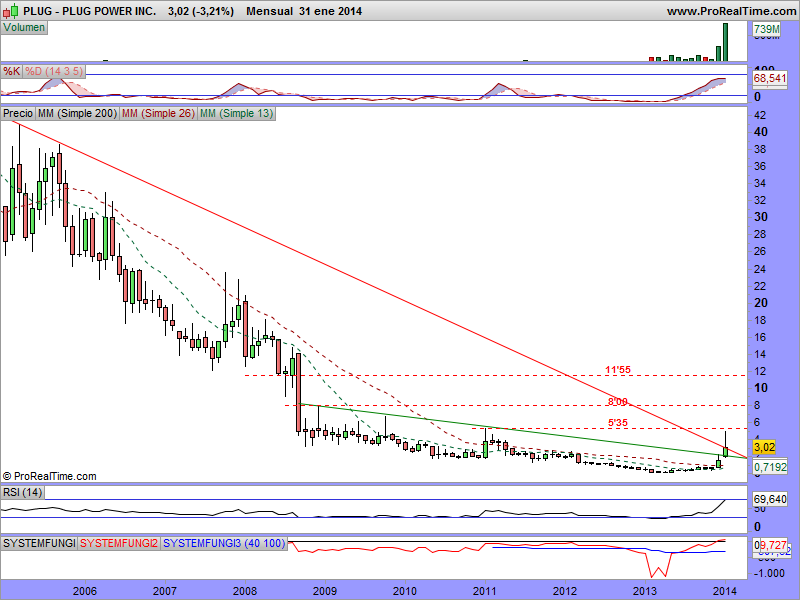
Task: Click the yellow 3,02 current price tag
Action: tap(764, 447)
